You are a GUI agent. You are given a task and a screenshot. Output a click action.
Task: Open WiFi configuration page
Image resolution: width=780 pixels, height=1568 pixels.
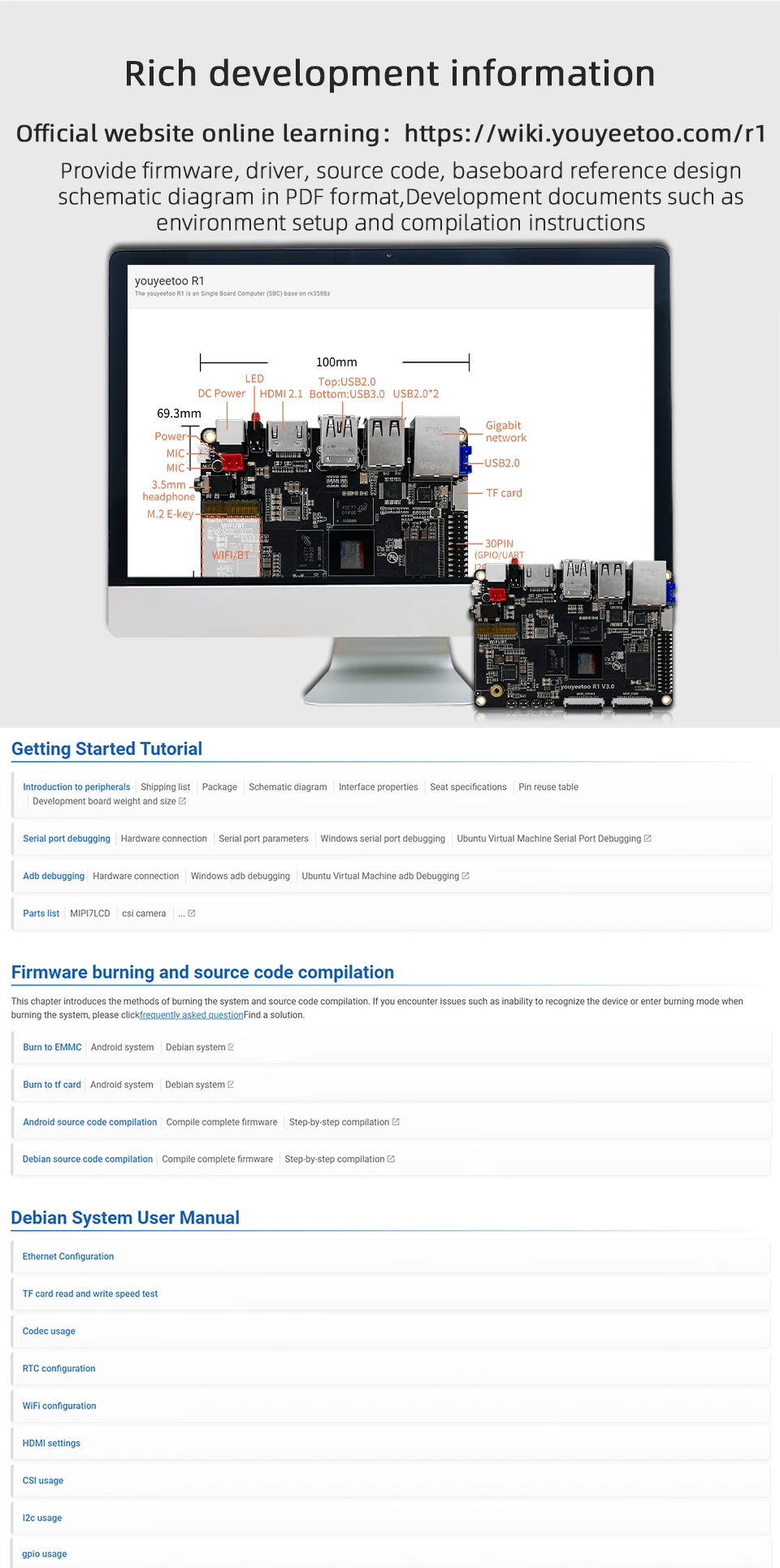coord(59,1406)
